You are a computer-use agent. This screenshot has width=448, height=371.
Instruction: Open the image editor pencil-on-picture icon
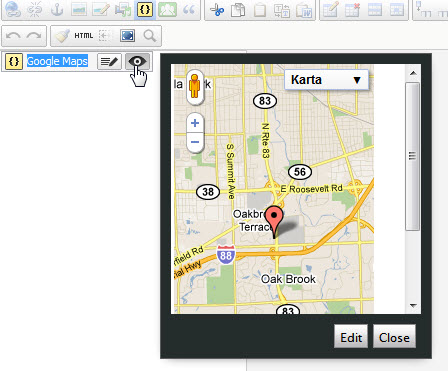coord(101,10)
